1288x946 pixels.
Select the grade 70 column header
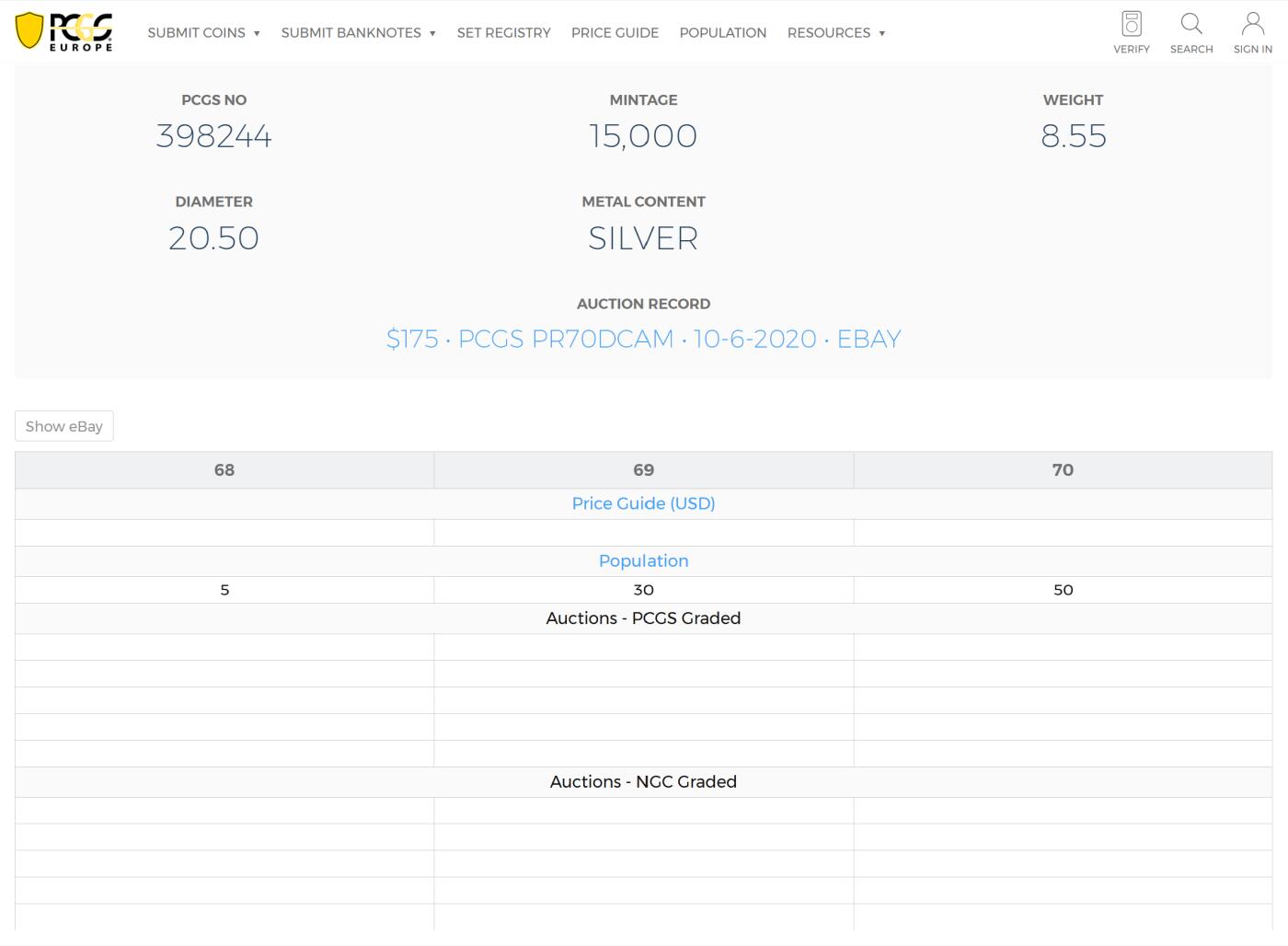(x=1063, y=470)
